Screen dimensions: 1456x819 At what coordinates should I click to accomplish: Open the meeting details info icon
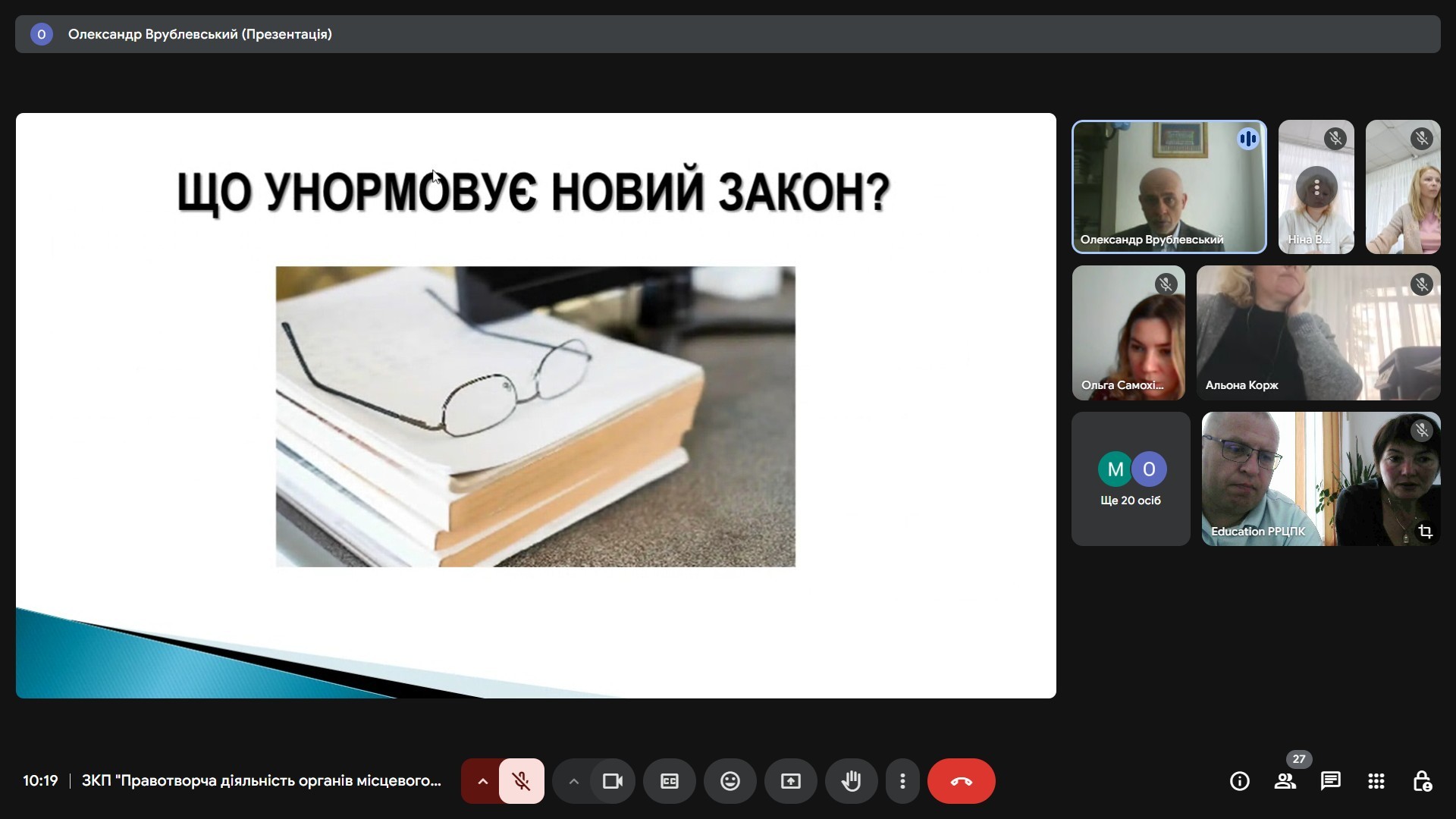1239,781
